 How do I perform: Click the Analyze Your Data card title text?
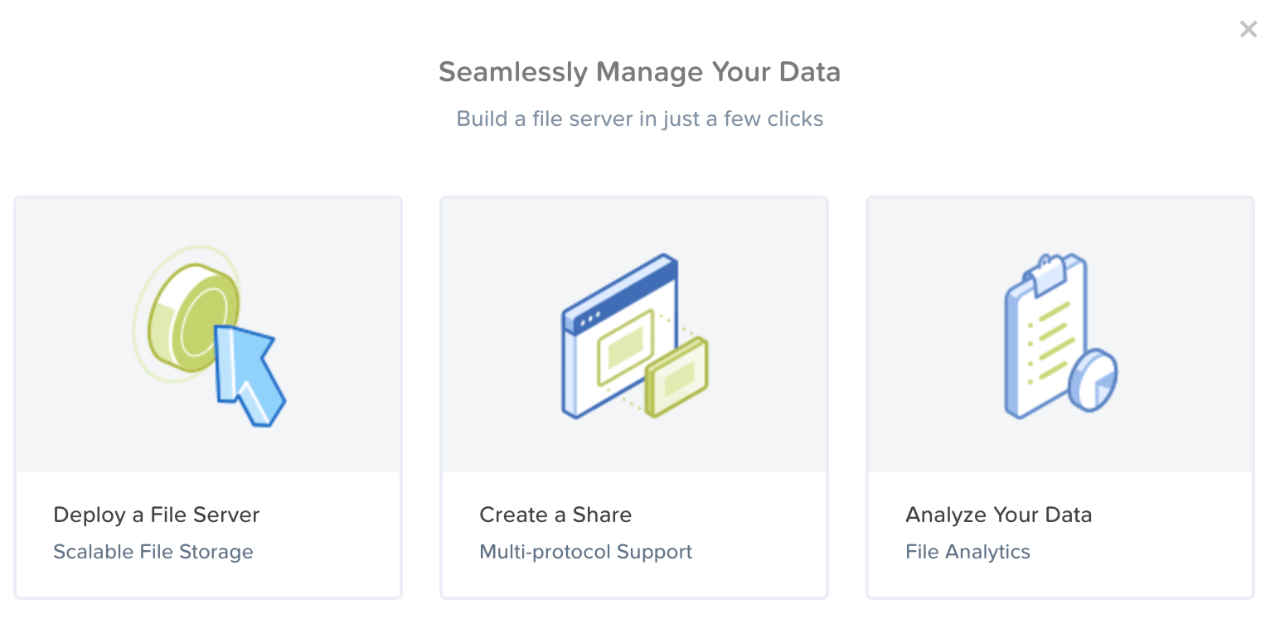(x=999, y=514)
